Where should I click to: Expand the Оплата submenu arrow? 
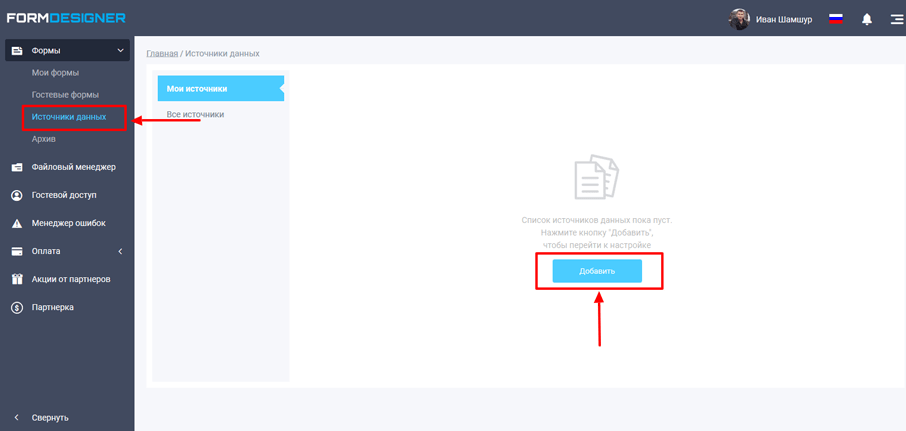pyautogui.click(x=121, y=251)
